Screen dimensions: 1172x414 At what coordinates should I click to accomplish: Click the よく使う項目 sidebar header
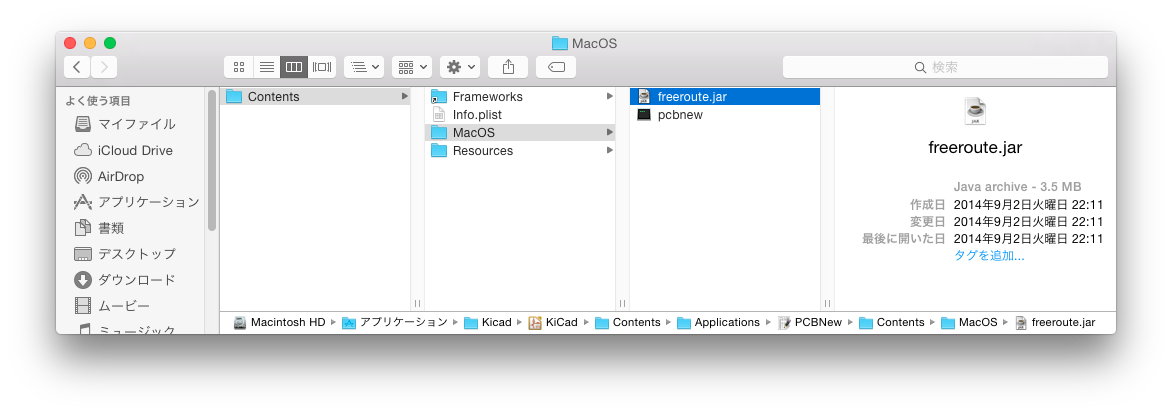point(98,101)
